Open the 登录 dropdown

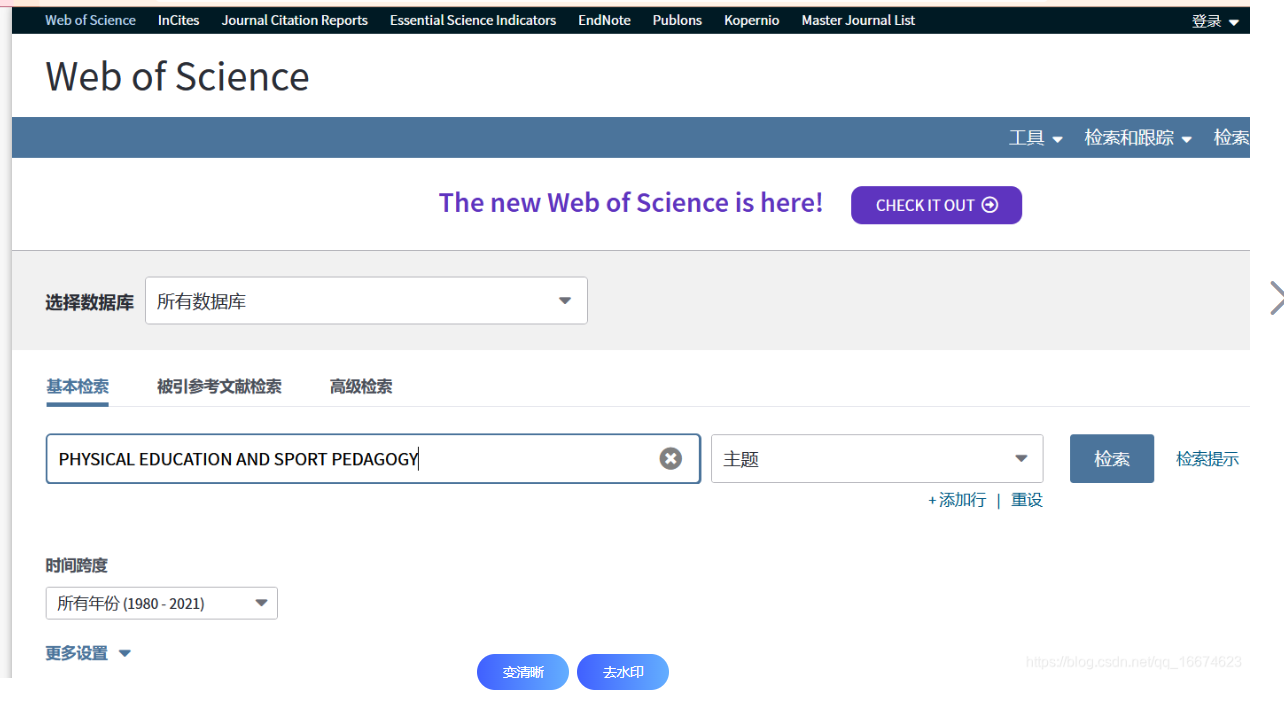coord(1215,21)
